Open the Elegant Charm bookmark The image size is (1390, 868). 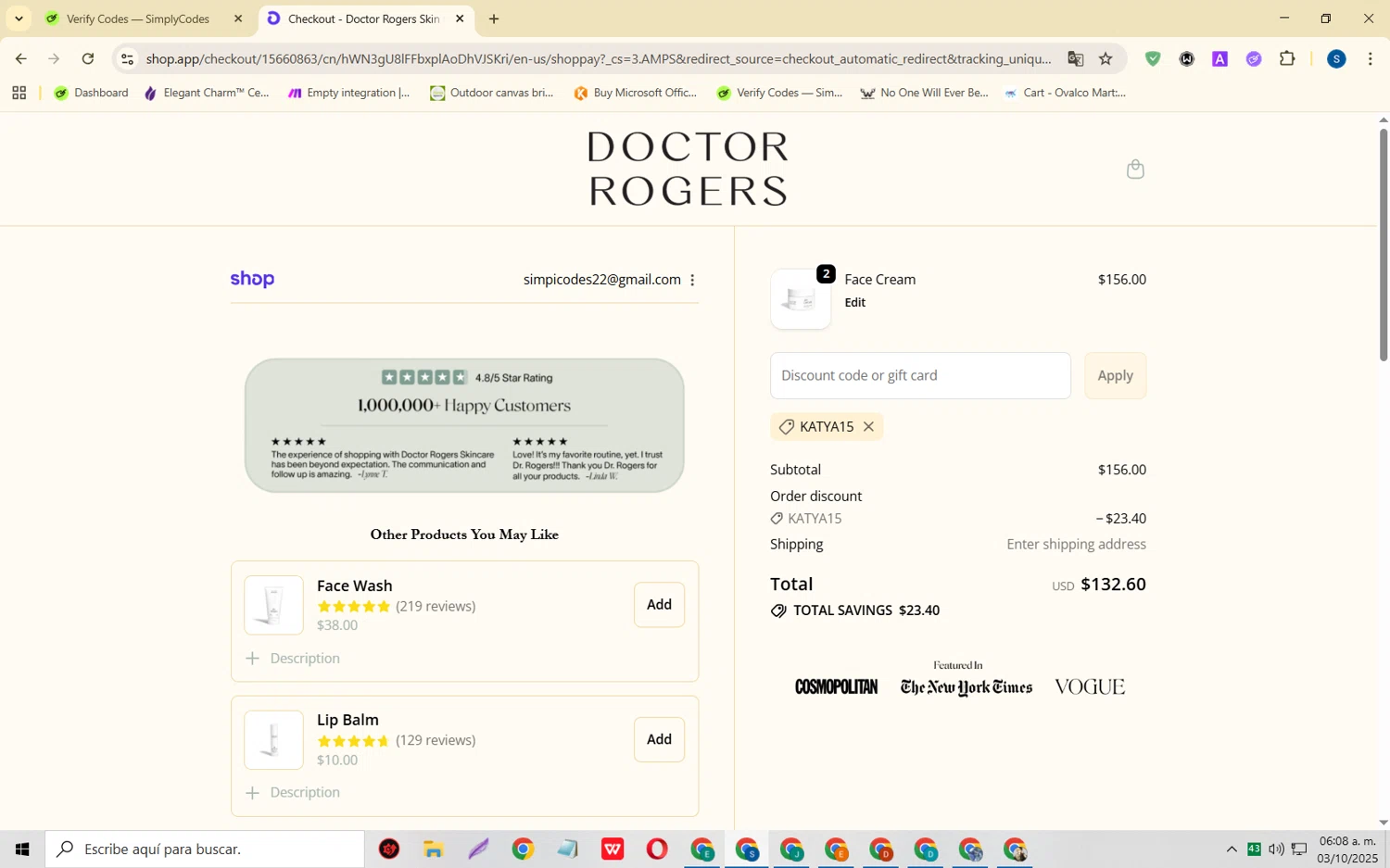(207, 93)
